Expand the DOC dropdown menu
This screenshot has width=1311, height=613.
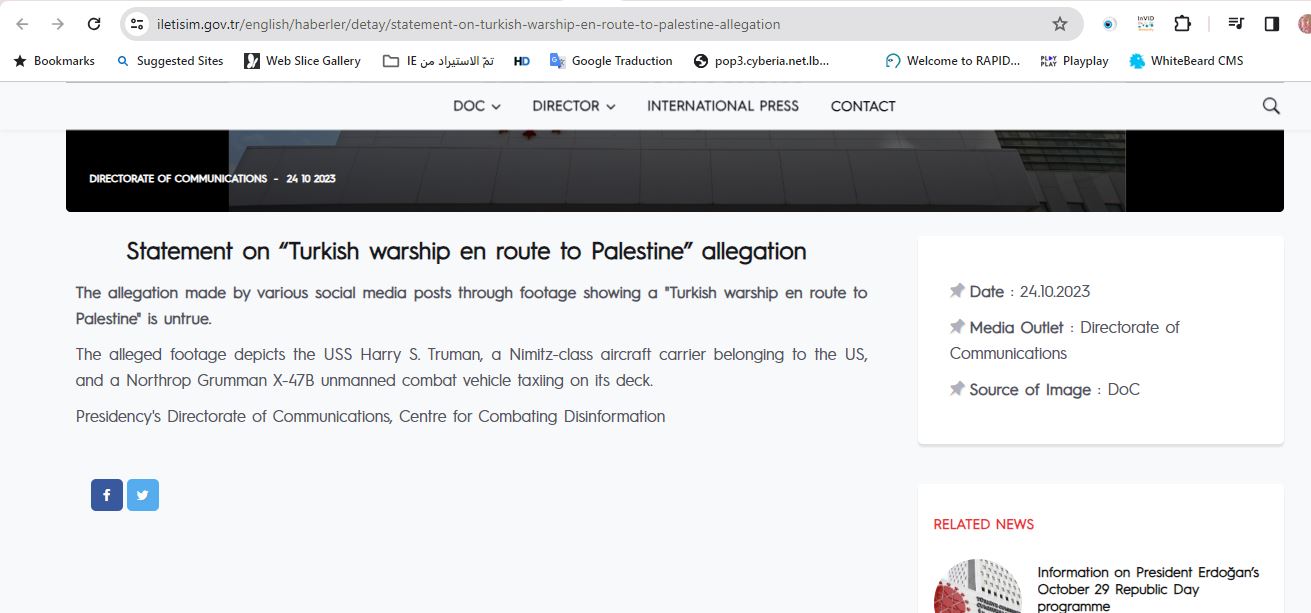[476, 106]
